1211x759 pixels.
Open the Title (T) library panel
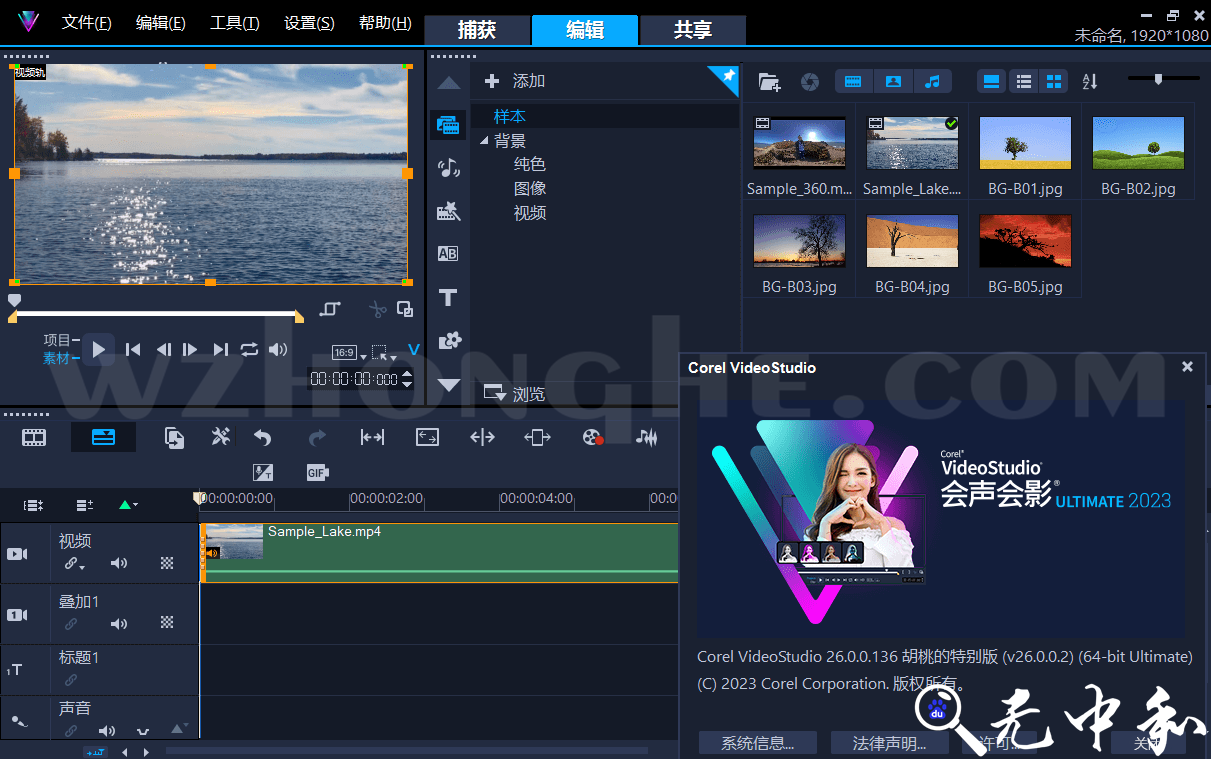449,298
